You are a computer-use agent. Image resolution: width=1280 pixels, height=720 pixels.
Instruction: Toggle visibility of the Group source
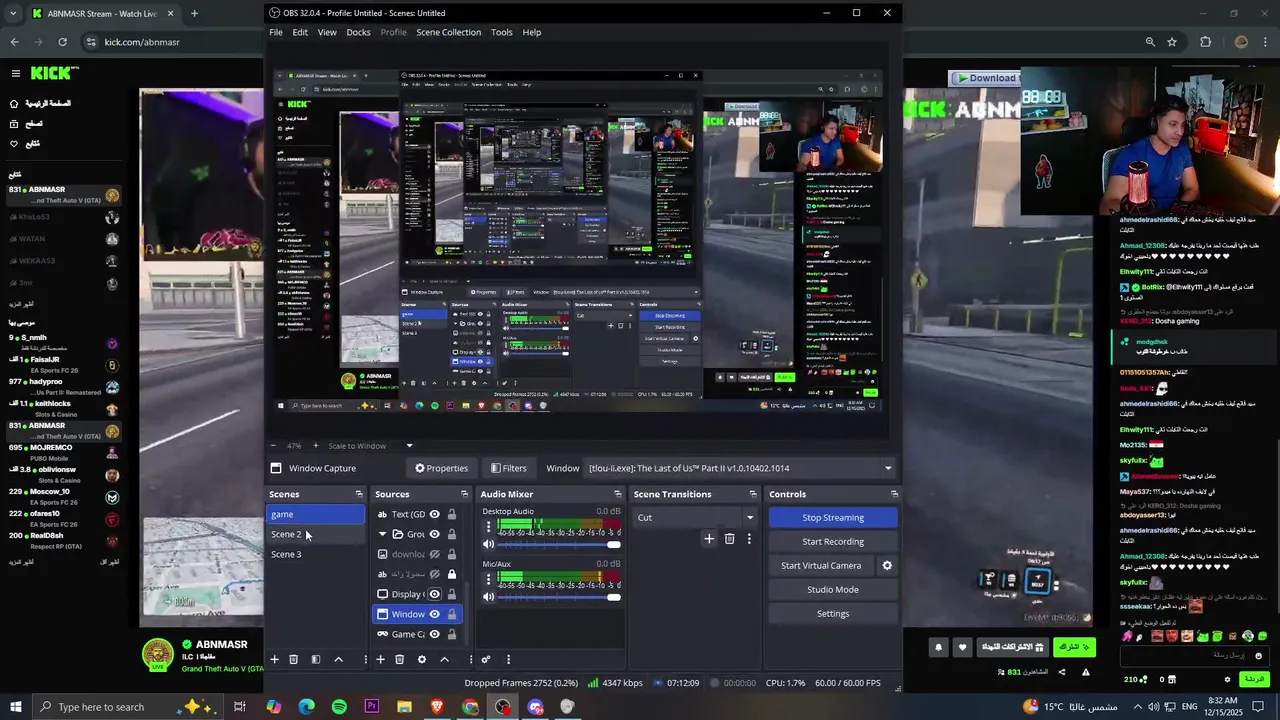(435, 534)
